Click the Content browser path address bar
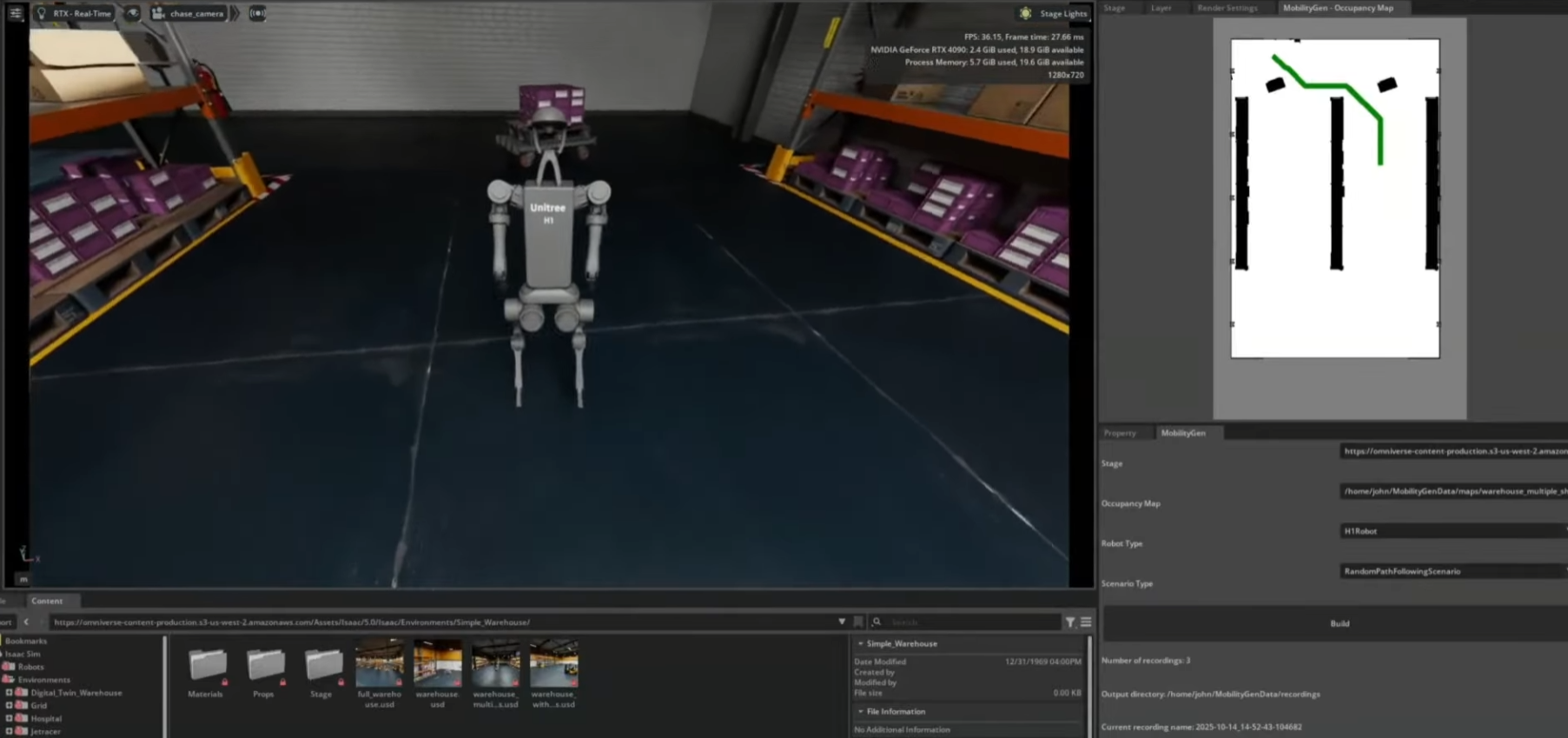The height and width of the screenshot is (738, 1568). (x=443, y=622)
